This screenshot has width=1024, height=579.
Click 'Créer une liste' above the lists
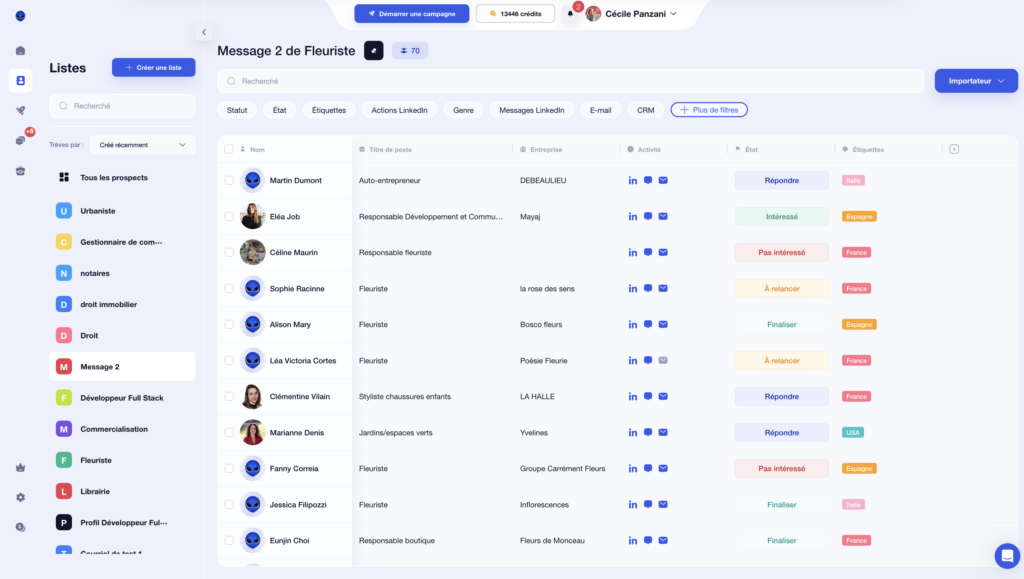(x=153, y=66)
